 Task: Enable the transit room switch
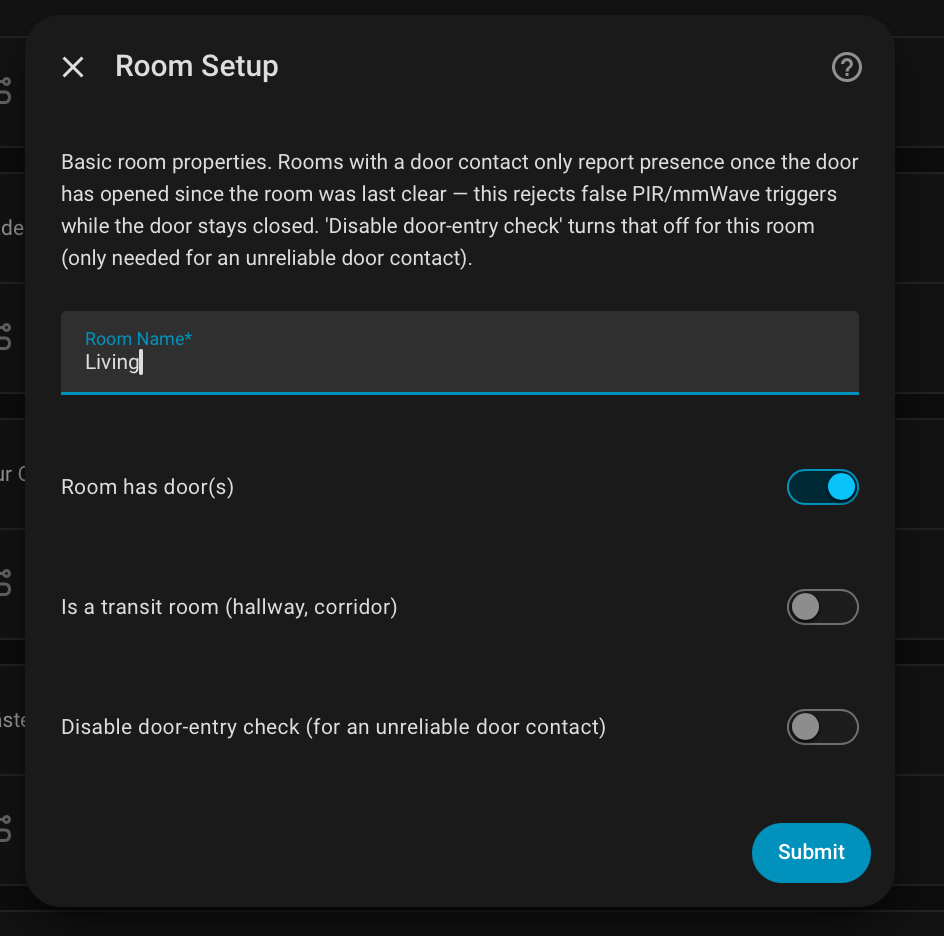coord(822,607)
